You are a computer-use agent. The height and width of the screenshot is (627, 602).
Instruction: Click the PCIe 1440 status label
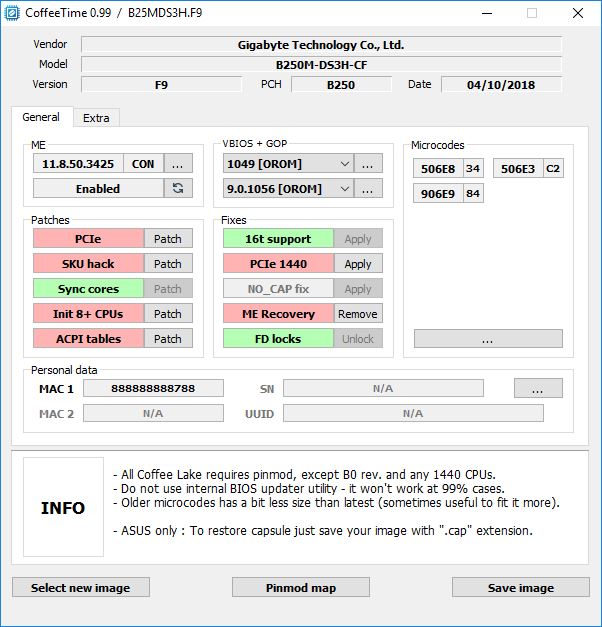tap(278, 264)
